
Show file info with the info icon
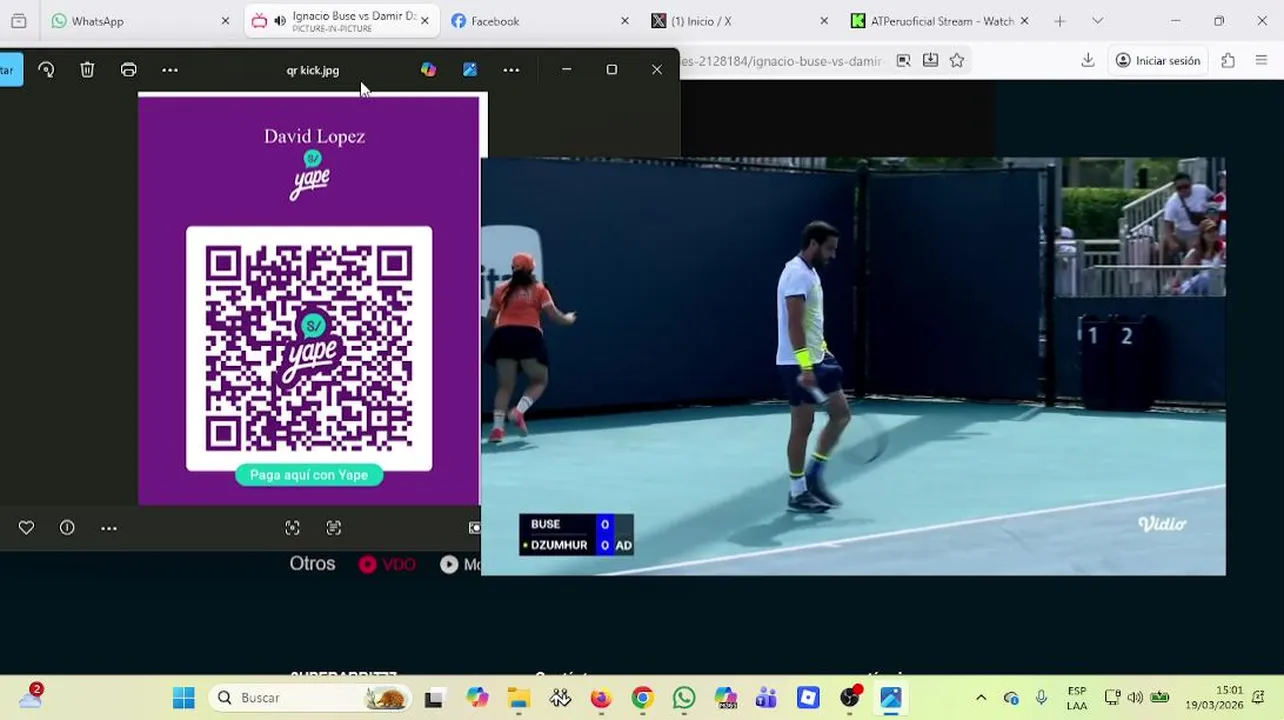point(67,528)
